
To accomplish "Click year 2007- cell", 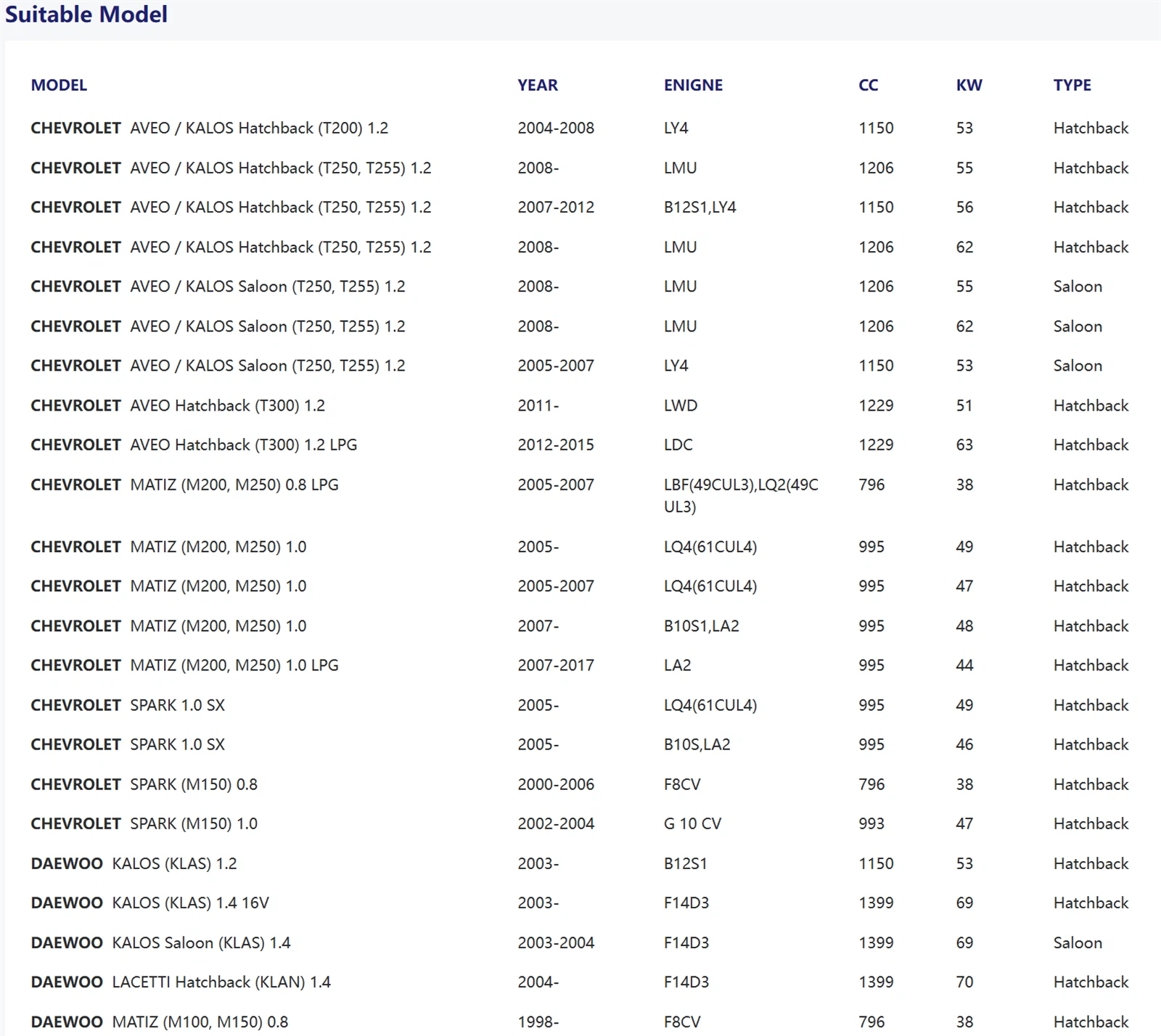I will (x=538, y=626).
